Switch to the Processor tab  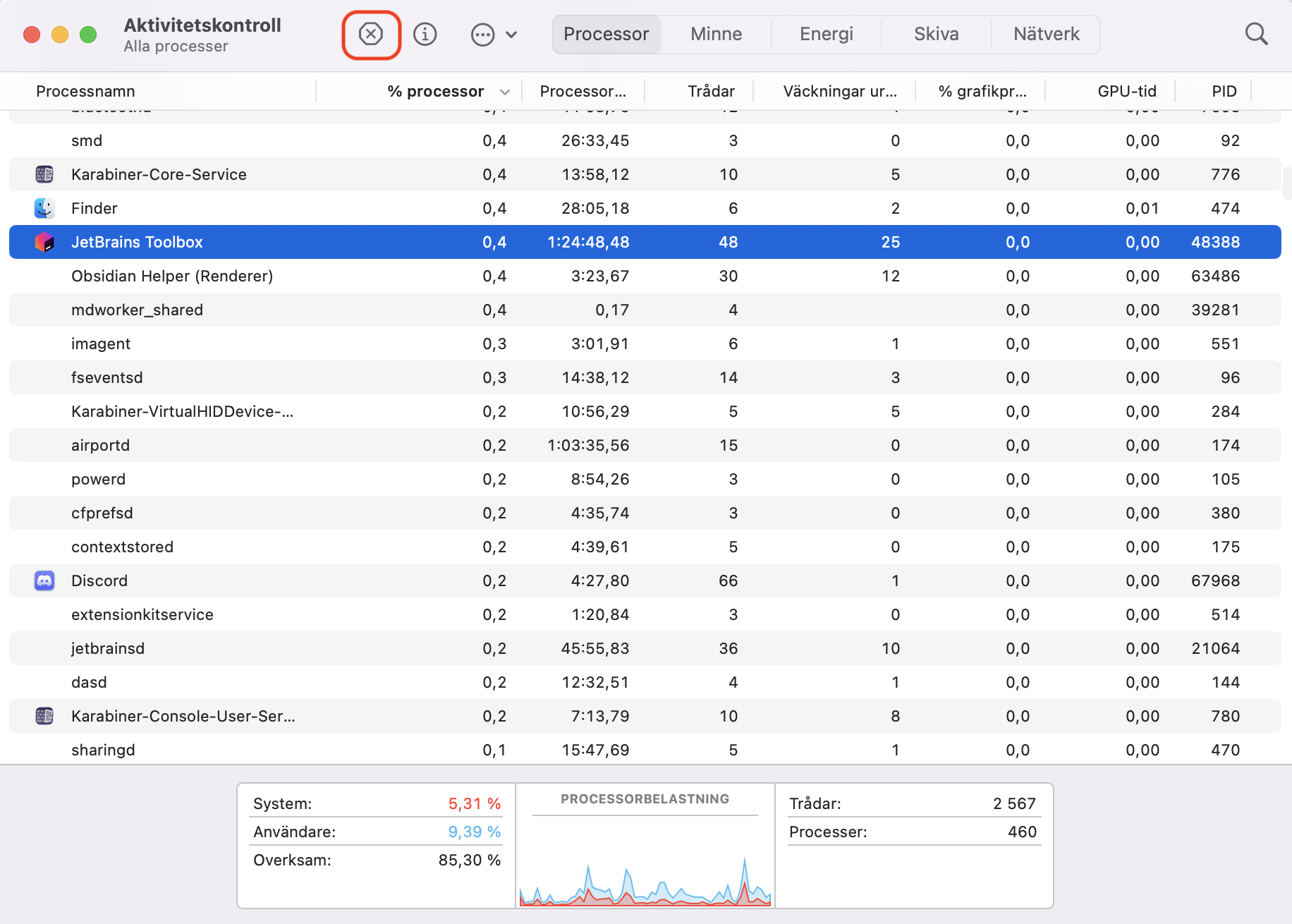[607, 34]
